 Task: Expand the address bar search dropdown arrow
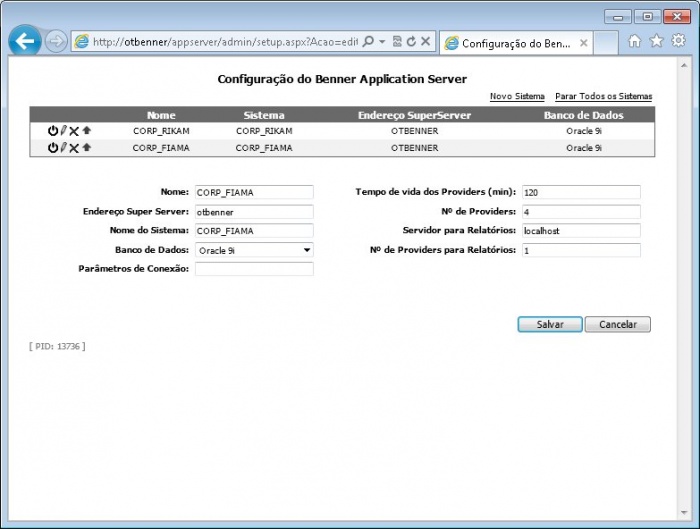click(x=383, y=42)
